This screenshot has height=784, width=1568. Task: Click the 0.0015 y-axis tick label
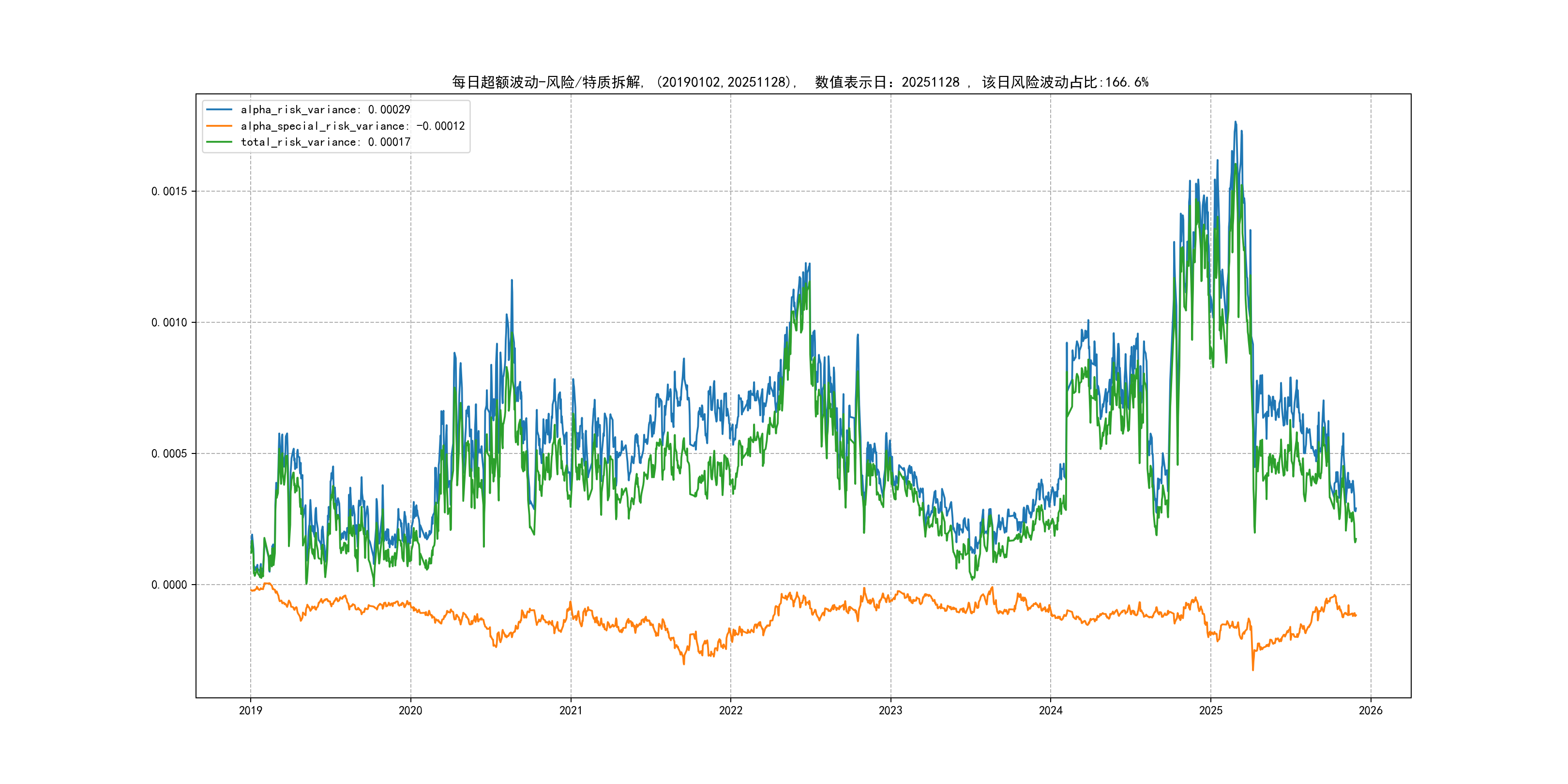point(169,191)
